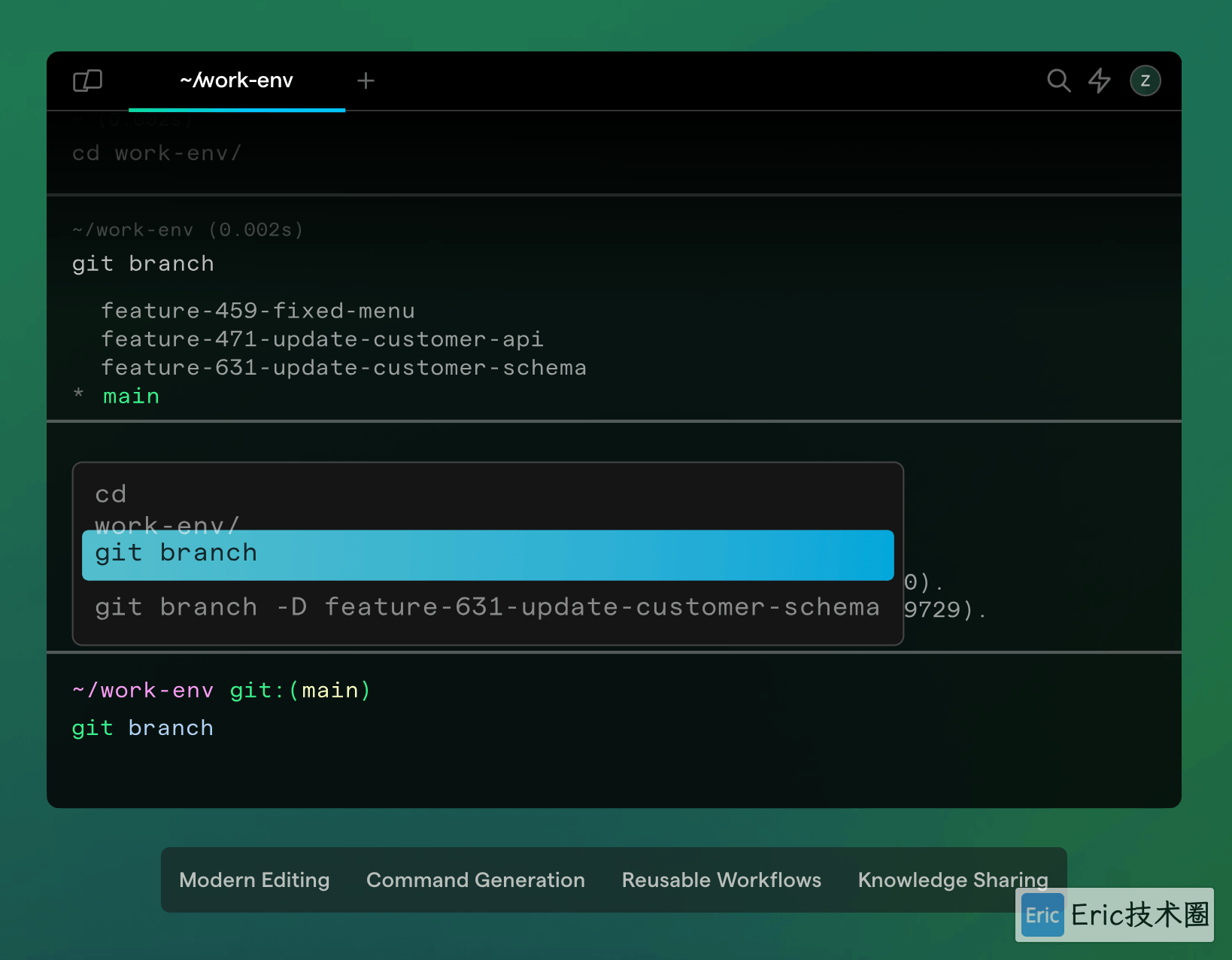Click 'feature-459-fixed-menu' branch text
Viewport: 1232px width, 960px height.
tap(258, 311)
